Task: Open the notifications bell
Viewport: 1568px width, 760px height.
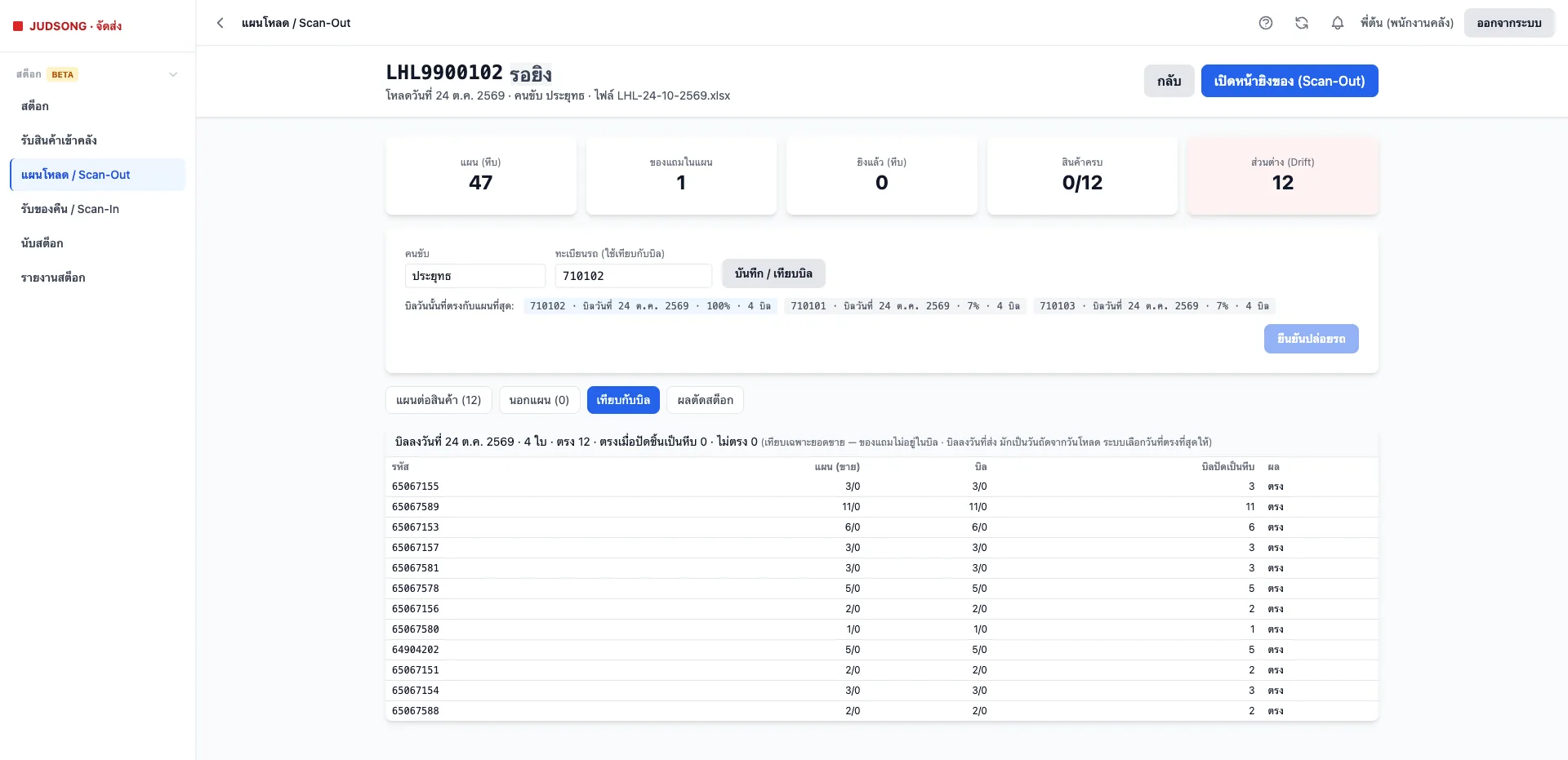Action: click(1338, 23)
